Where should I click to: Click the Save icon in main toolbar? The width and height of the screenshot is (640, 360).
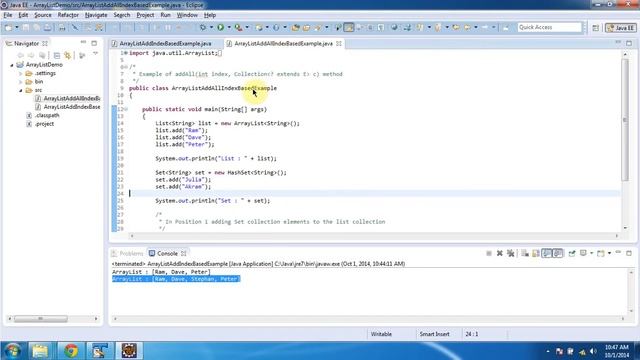[26, 27]
